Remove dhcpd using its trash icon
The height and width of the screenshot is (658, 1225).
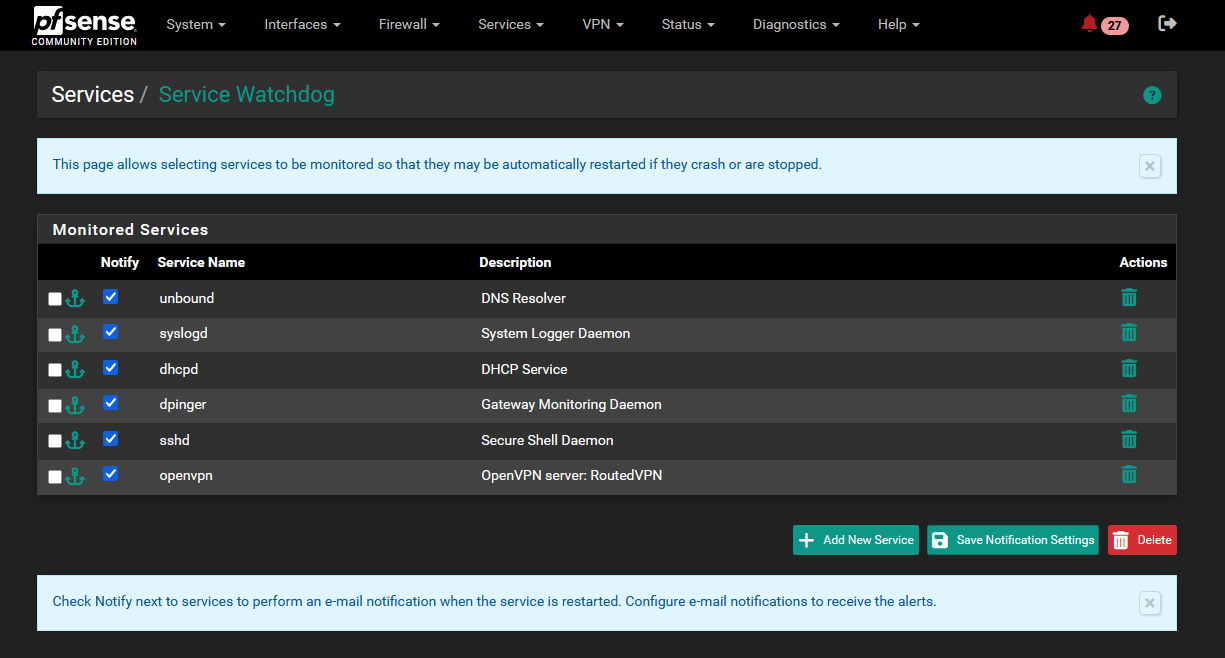[x=1129, y=368]
